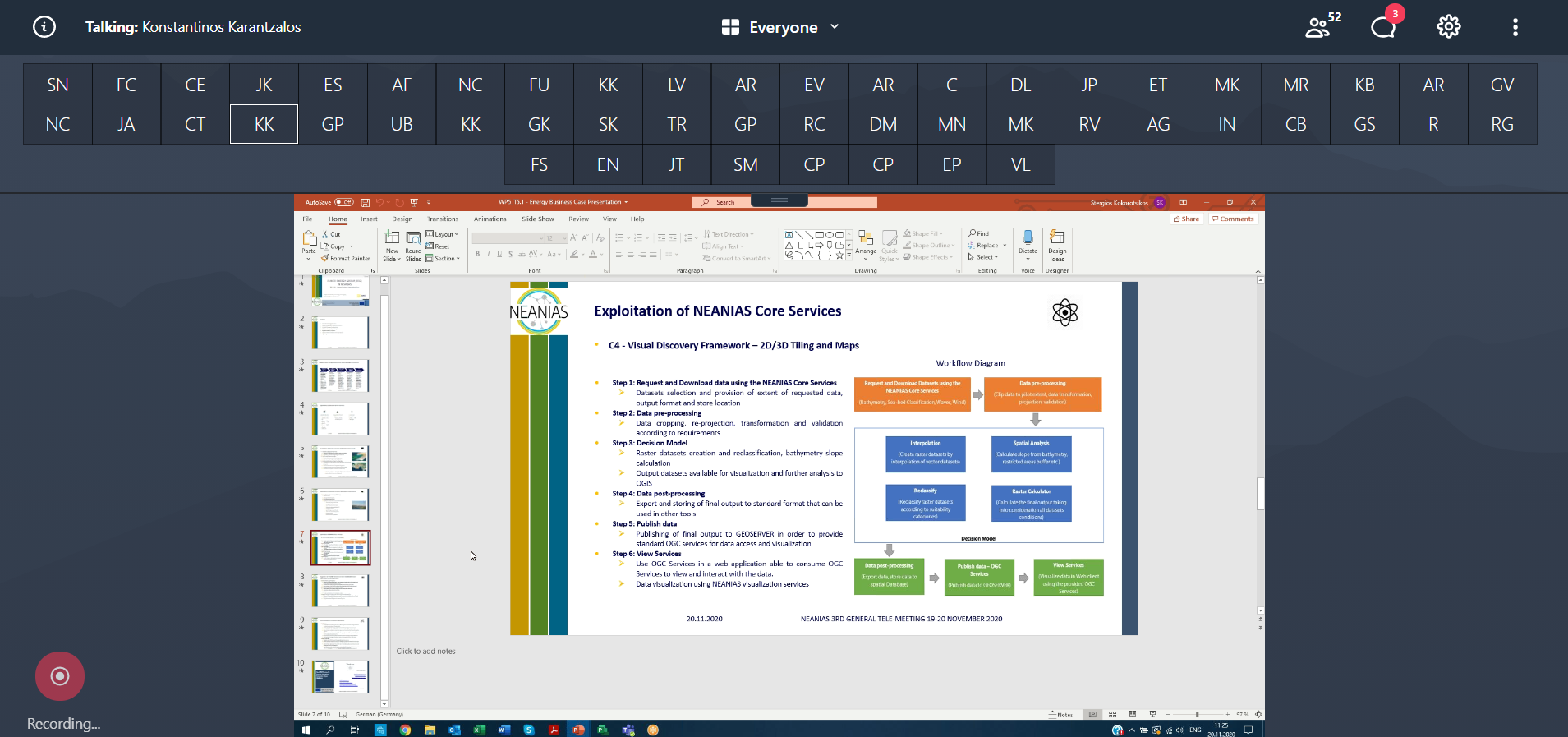
Task: Toggle AutoSave switch
Action: point(344,202)
